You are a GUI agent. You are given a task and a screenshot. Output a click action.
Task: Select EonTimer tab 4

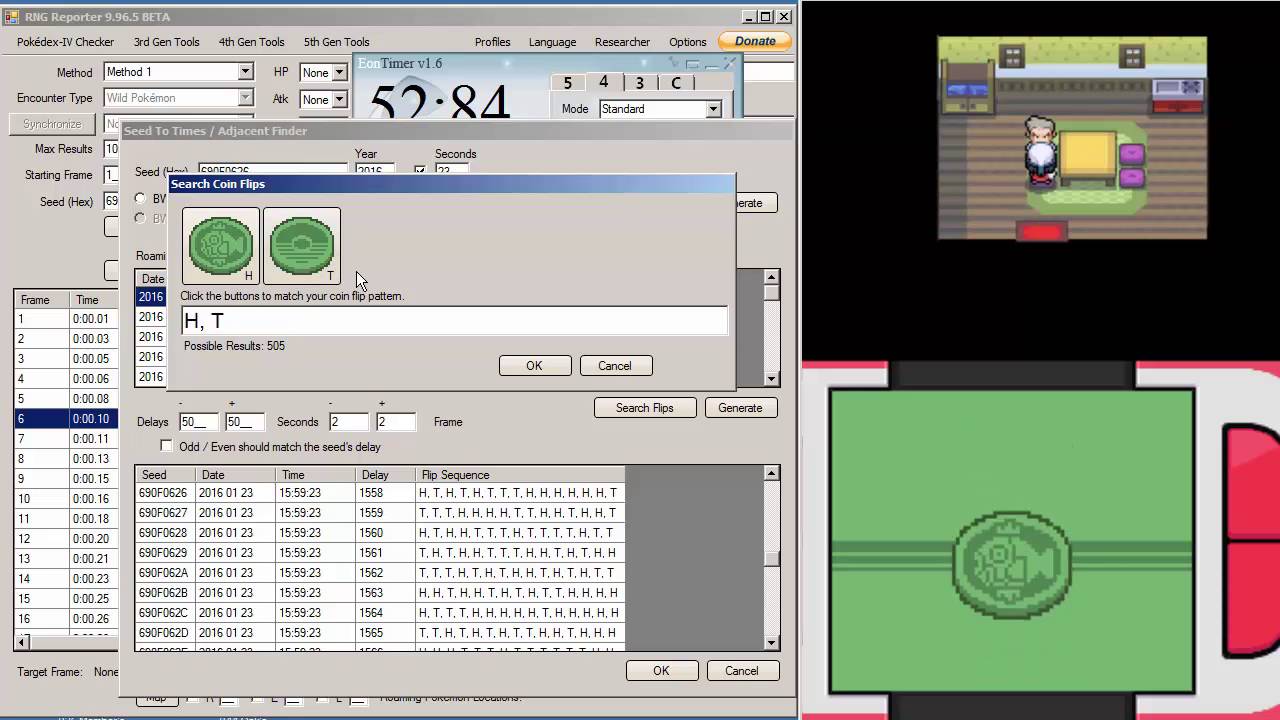(x=603, y=82)
